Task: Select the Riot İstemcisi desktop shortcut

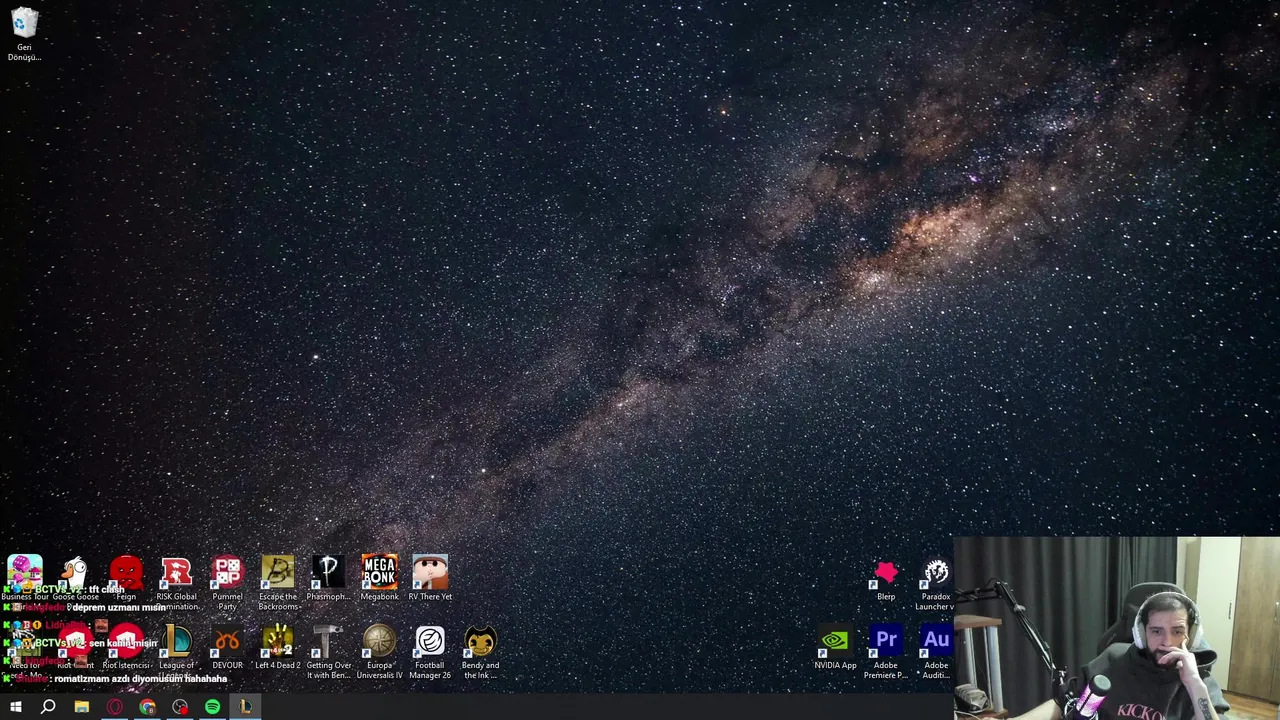Action: tap(126, 647)
